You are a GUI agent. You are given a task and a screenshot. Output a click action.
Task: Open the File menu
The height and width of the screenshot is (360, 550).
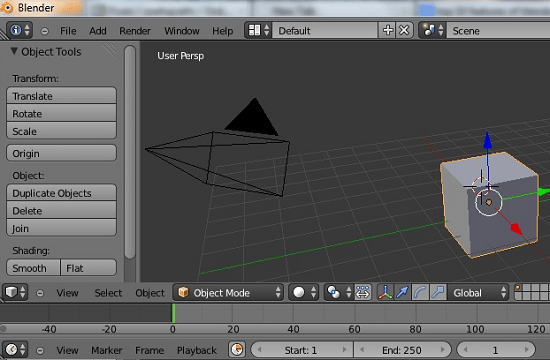pos(68,31)
